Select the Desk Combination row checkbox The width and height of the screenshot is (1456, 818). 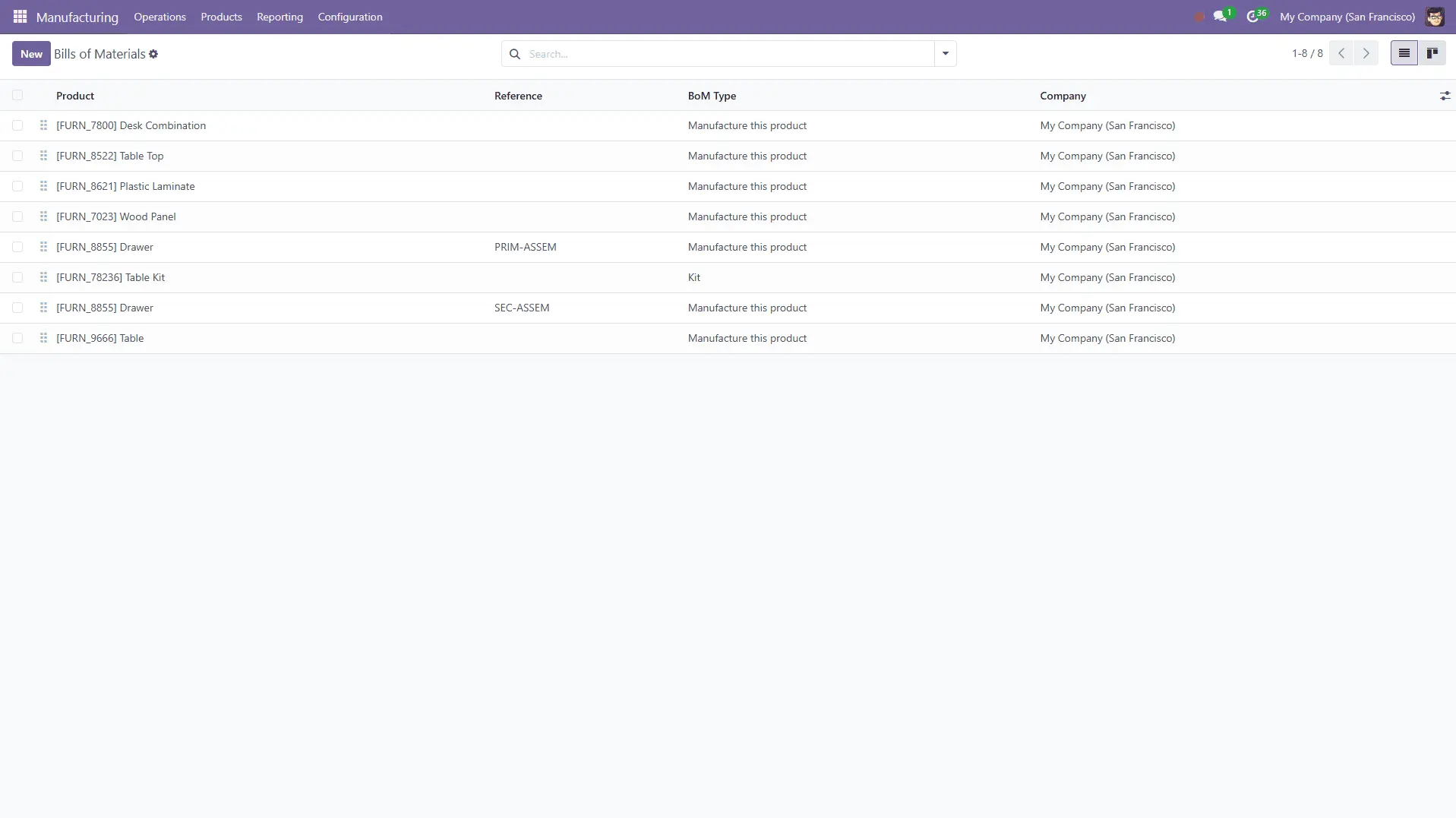click(x=17, y=125)
